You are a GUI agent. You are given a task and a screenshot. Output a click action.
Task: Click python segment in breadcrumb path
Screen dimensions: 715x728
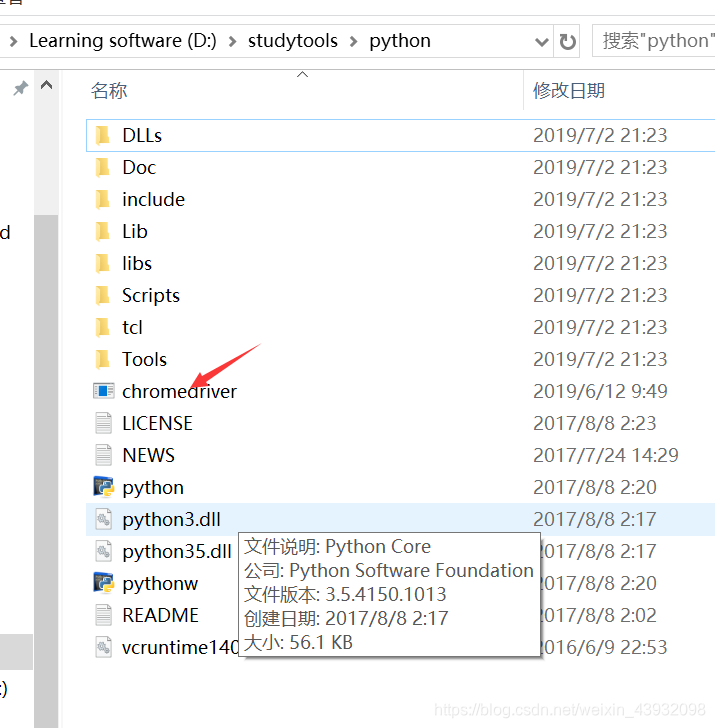(400, 41)
